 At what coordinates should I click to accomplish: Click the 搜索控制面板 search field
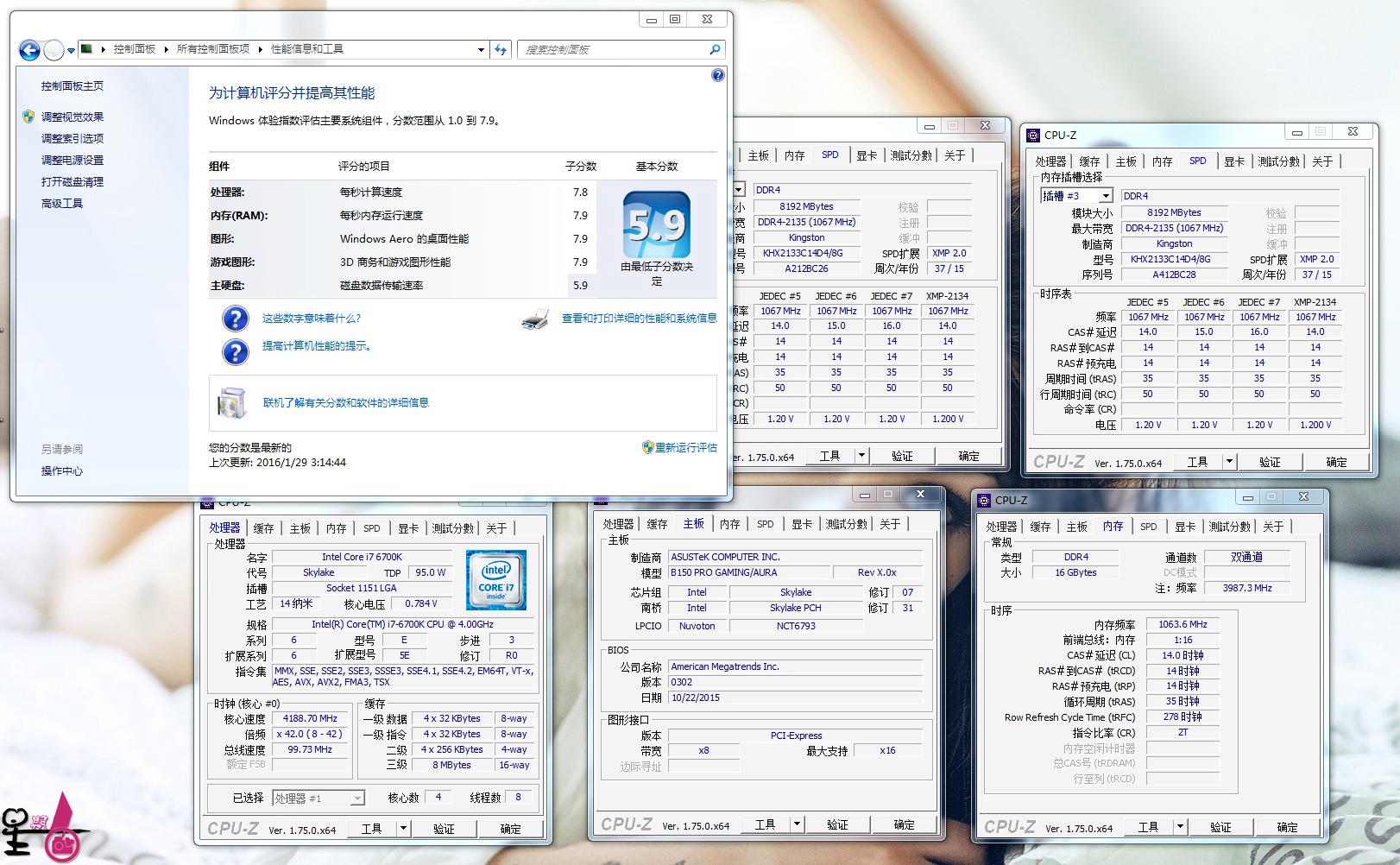coord(613,50)
